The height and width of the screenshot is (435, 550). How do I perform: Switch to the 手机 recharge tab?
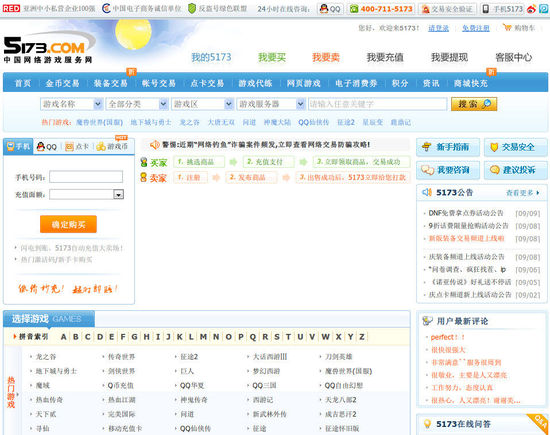pyautogui.click(x=18, y=146)
